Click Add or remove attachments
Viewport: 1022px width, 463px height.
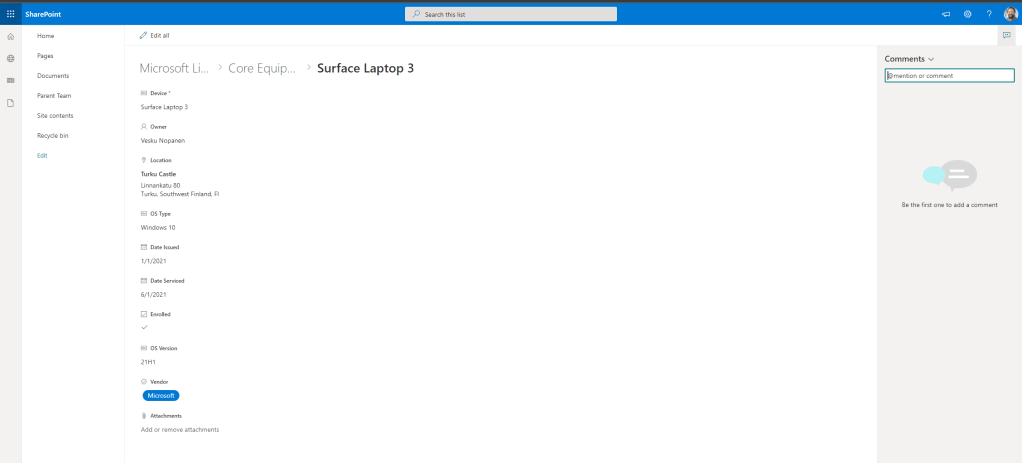pos(180,429)
